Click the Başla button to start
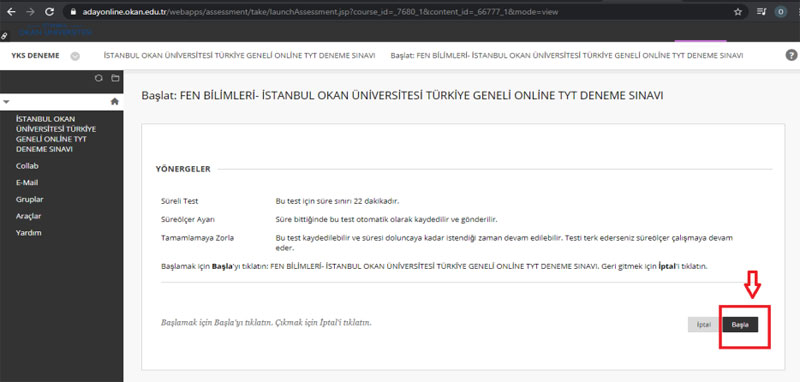This screenshot has height=382, width=800. (740, 325)
